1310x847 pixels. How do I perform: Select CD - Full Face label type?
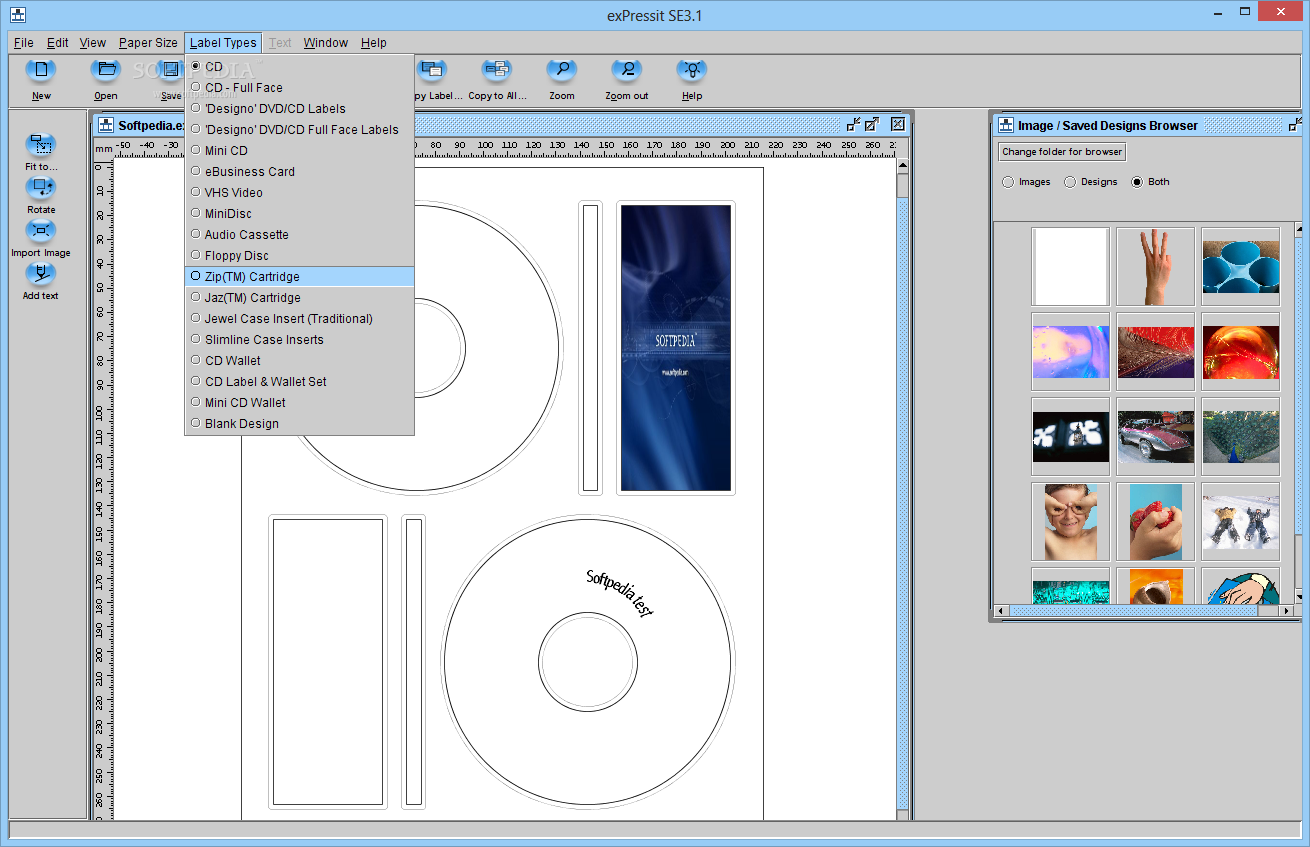pyautogui.click(x=299, y=88)
